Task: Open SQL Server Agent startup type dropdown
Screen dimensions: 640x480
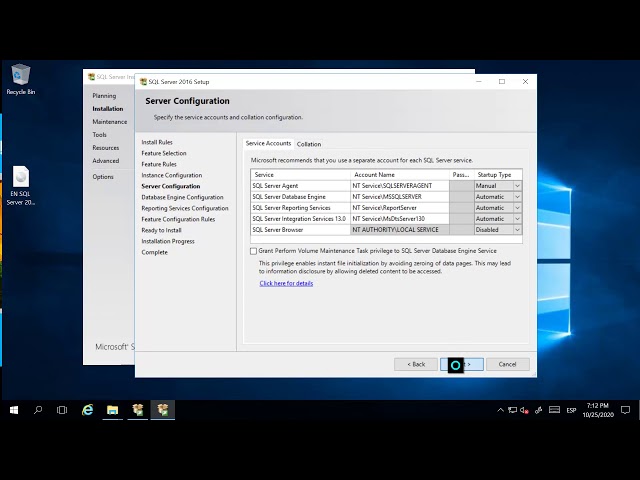Action: [x=517, y=186]
